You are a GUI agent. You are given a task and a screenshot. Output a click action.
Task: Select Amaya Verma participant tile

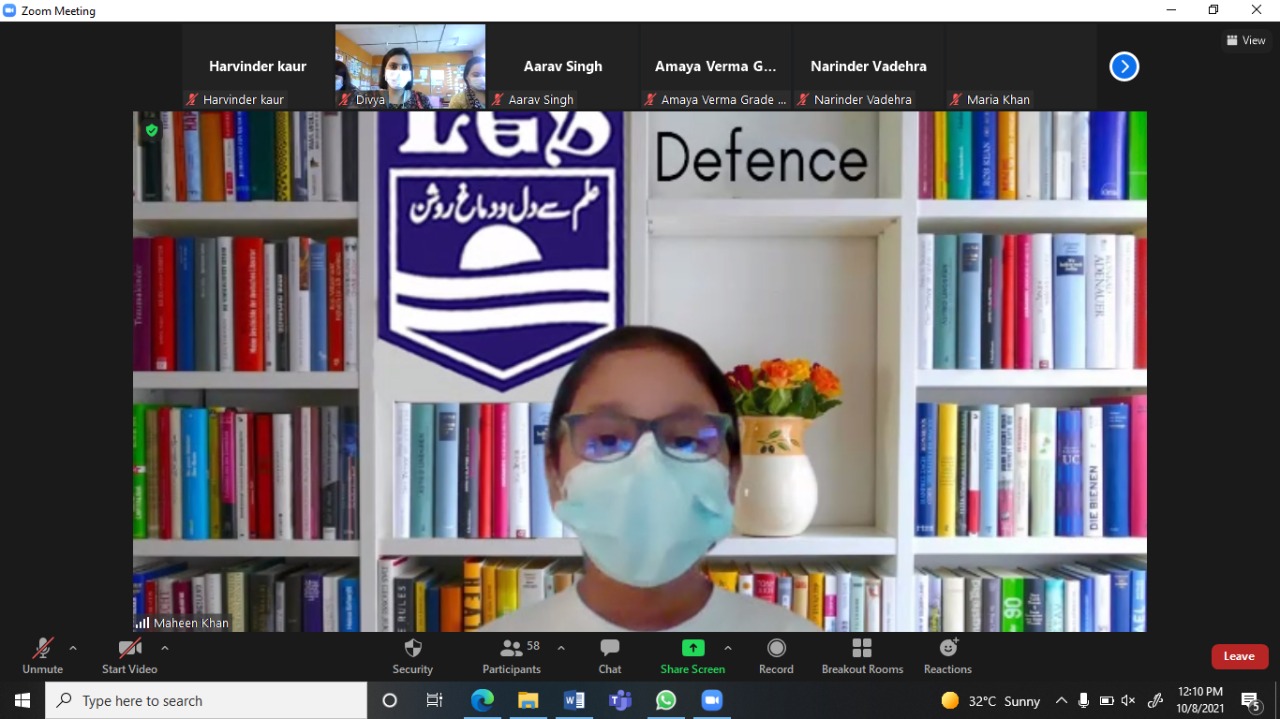[716, 66]
